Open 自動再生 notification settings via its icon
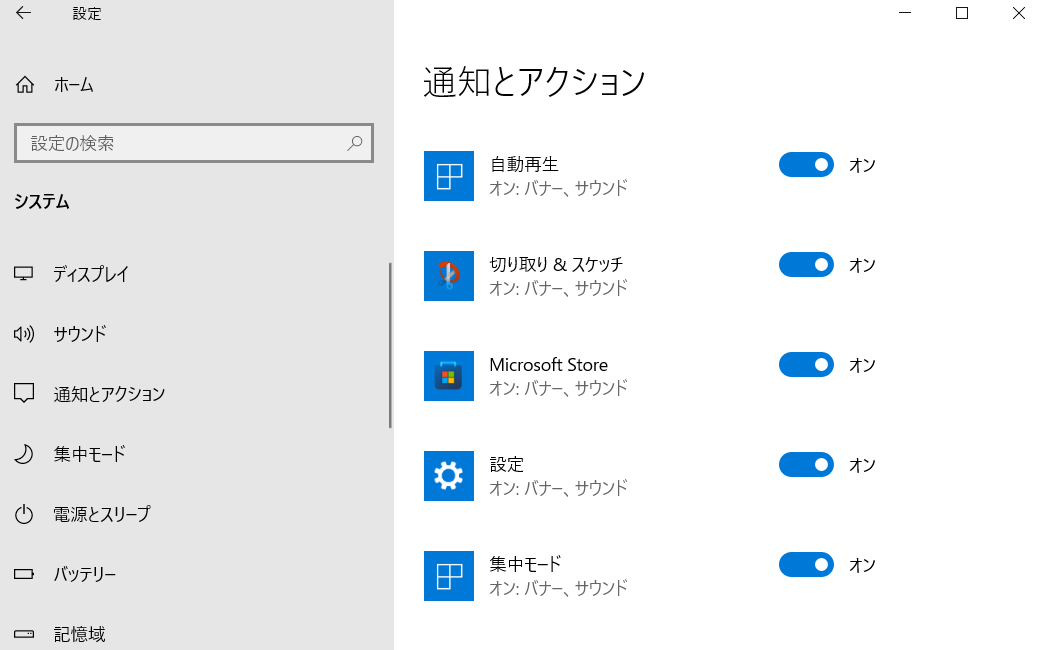Viewport: 1046px width, 650px height. [448, 176]
